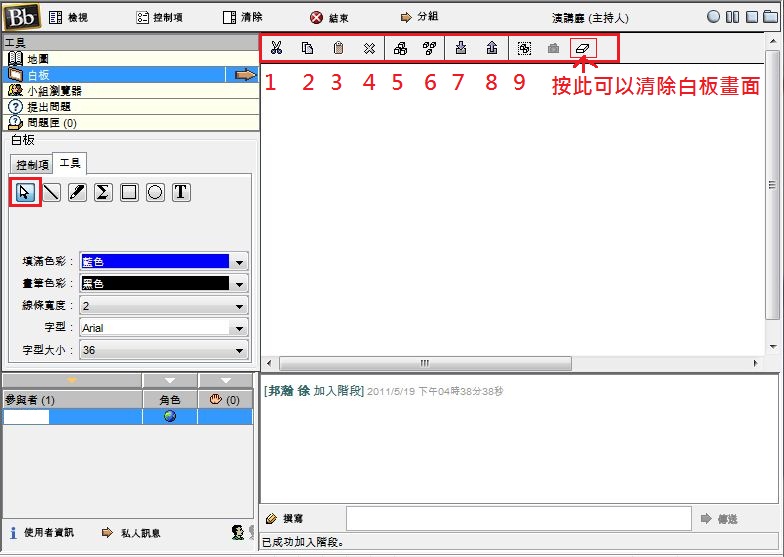Select the Pen freehand drawing tool
The height and width of the screenshot is (557, 784).
77,192
